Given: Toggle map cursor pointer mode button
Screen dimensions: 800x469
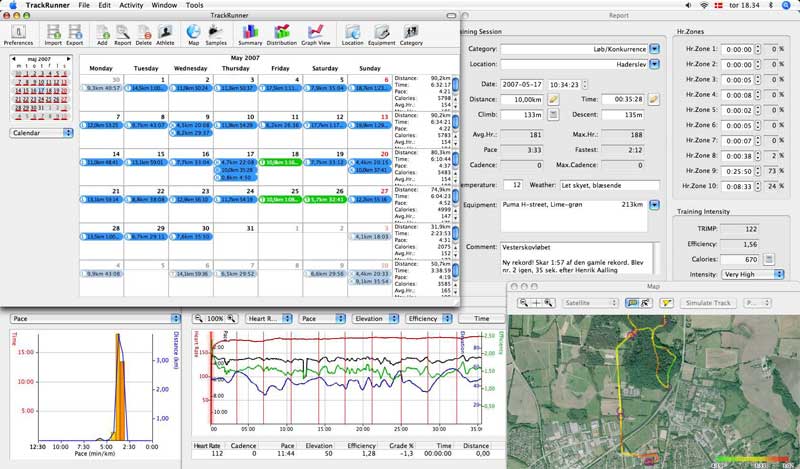Looking at the screenshot, I should click(x=645, y=303).
